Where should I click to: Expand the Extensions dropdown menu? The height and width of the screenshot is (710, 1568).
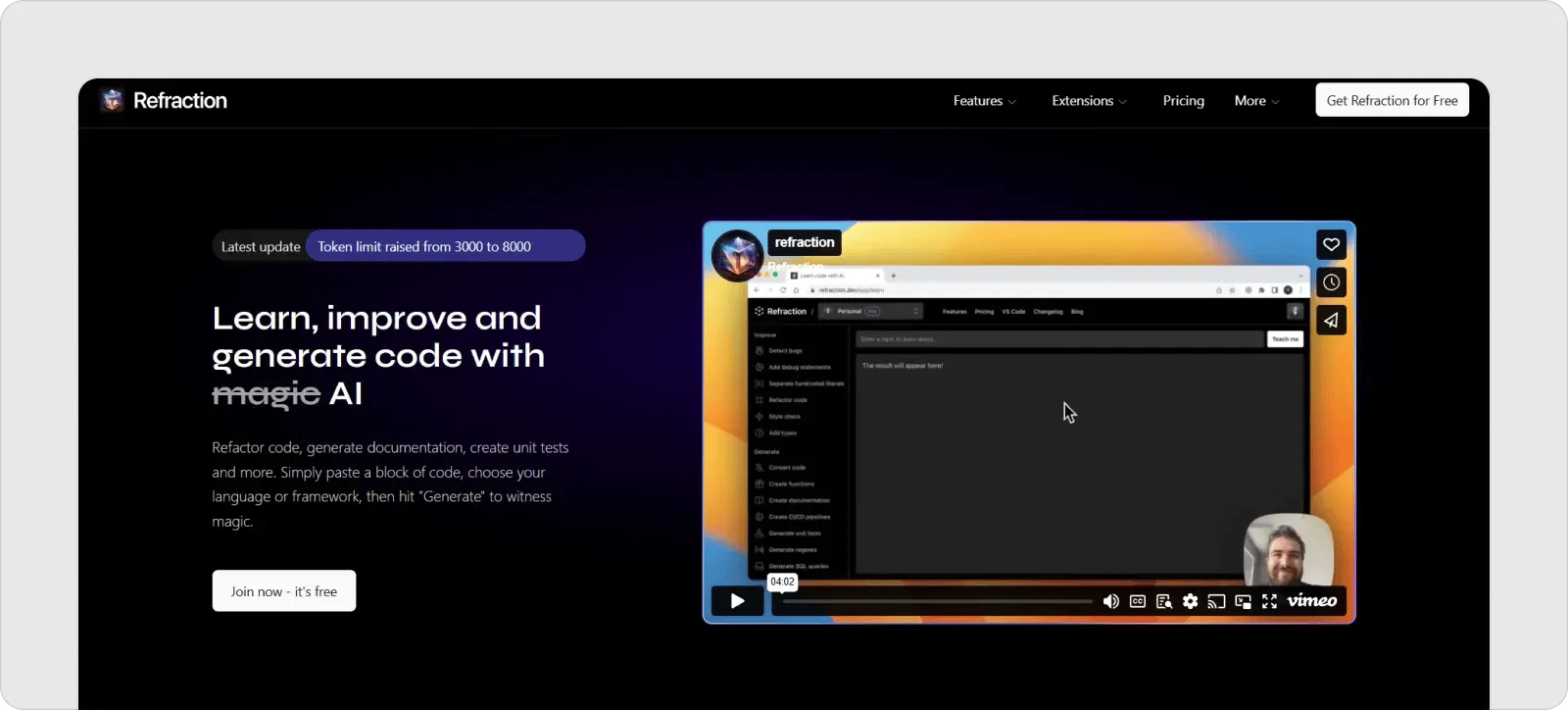pyautogui.click(x=1089, y=101)
